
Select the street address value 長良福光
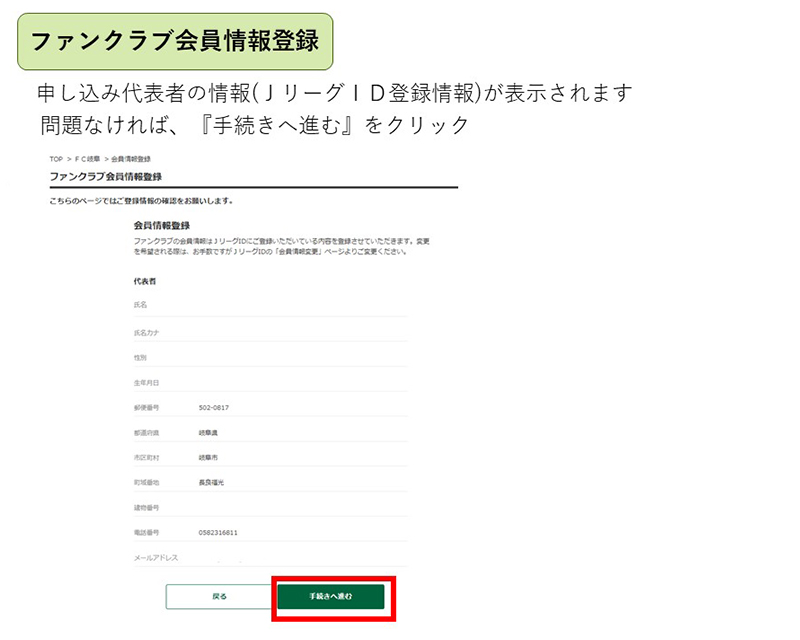click(213, 482)
